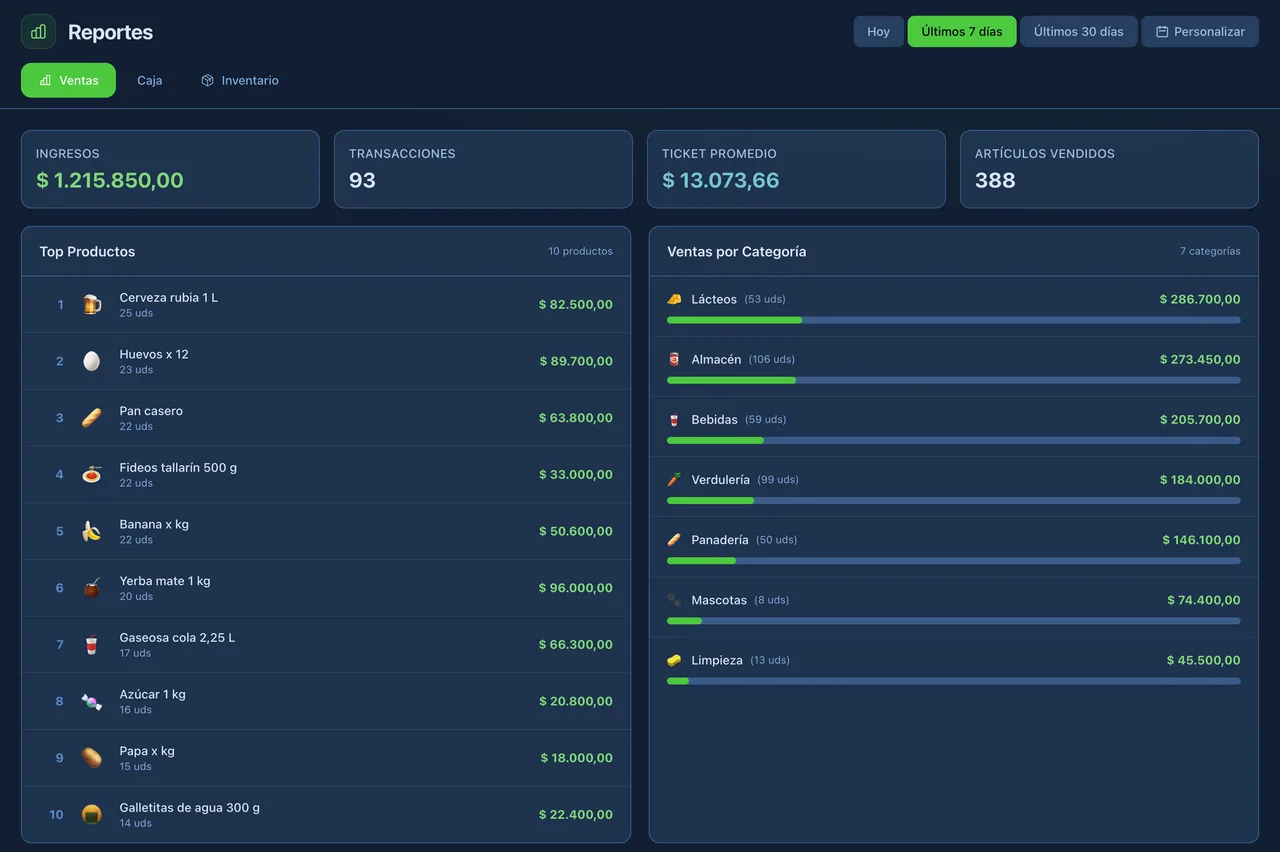The height and width of the screenshot is (852, 1280).
Task: Click the Top Productos heading
Action: coord(87,252)
